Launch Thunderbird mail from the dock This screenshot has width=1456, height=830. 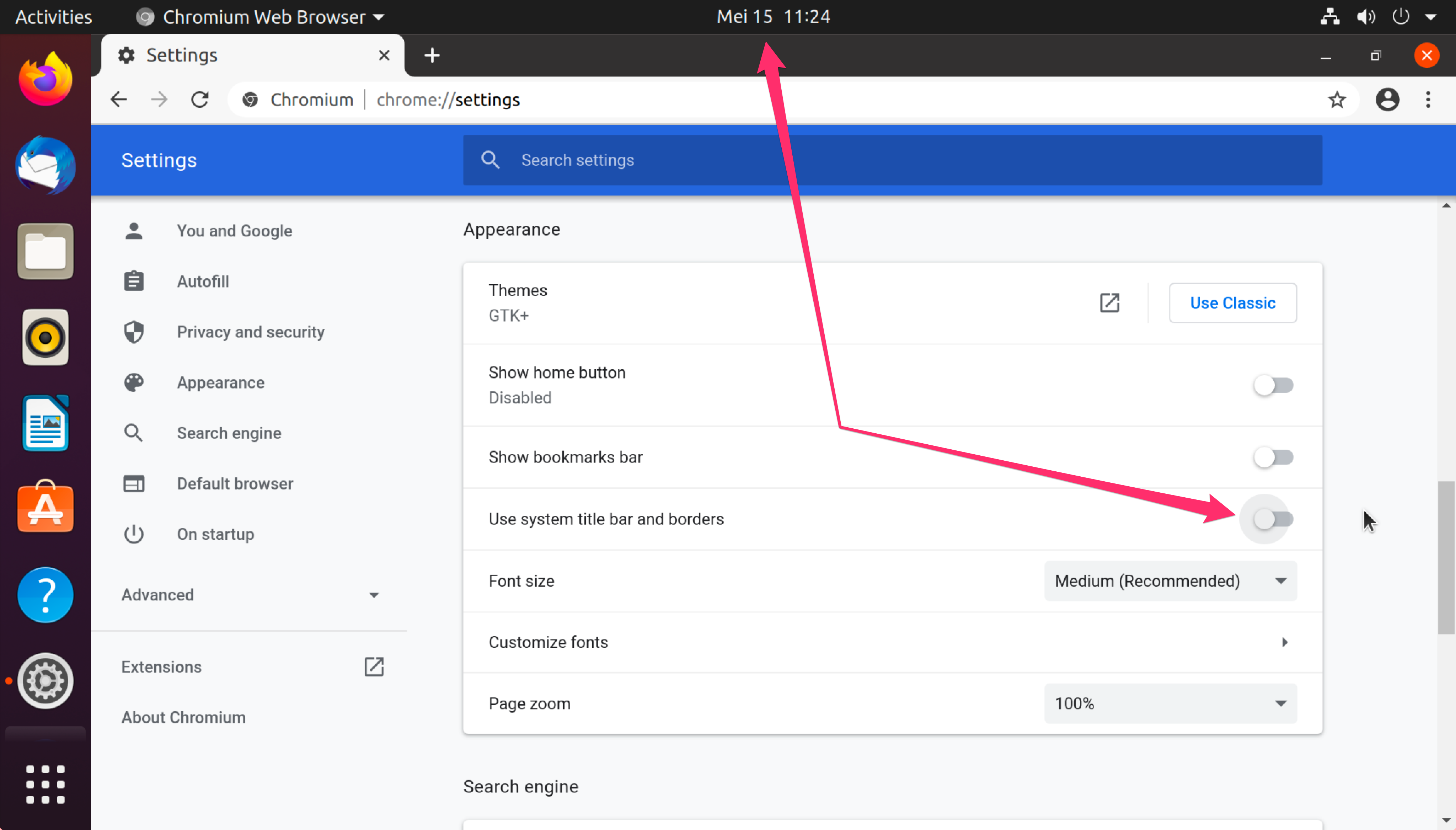coord(45,165)
